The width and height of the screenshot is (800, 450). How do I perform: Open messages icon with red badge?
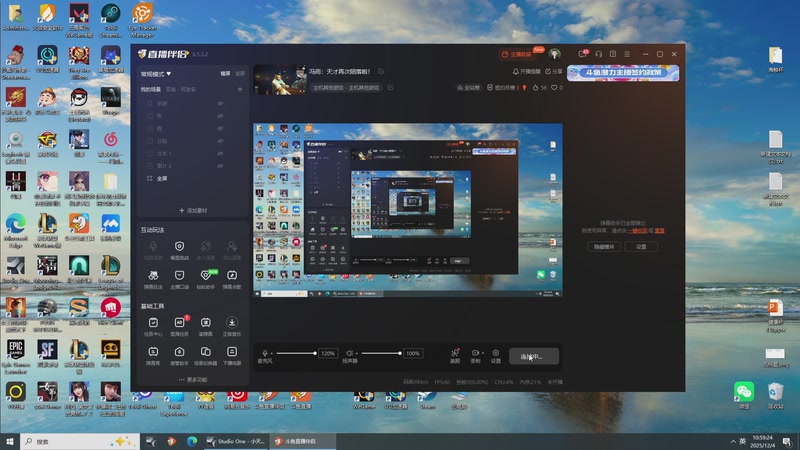click(583, 54)
